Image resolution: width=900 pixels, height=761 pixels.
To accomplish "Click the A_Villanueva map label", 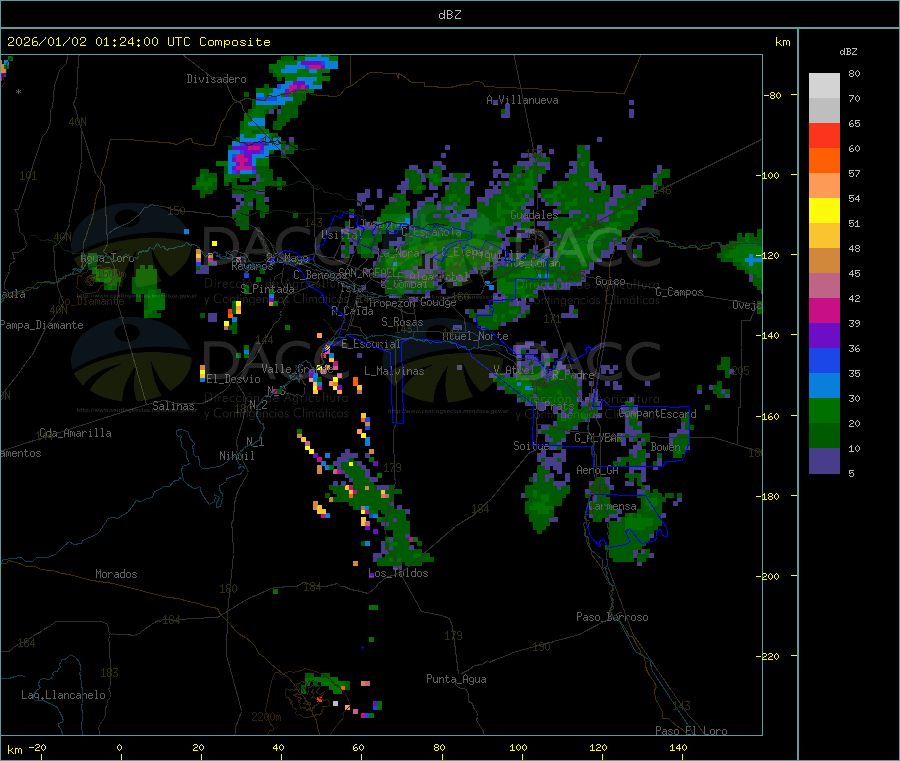I will click(522, 100).
